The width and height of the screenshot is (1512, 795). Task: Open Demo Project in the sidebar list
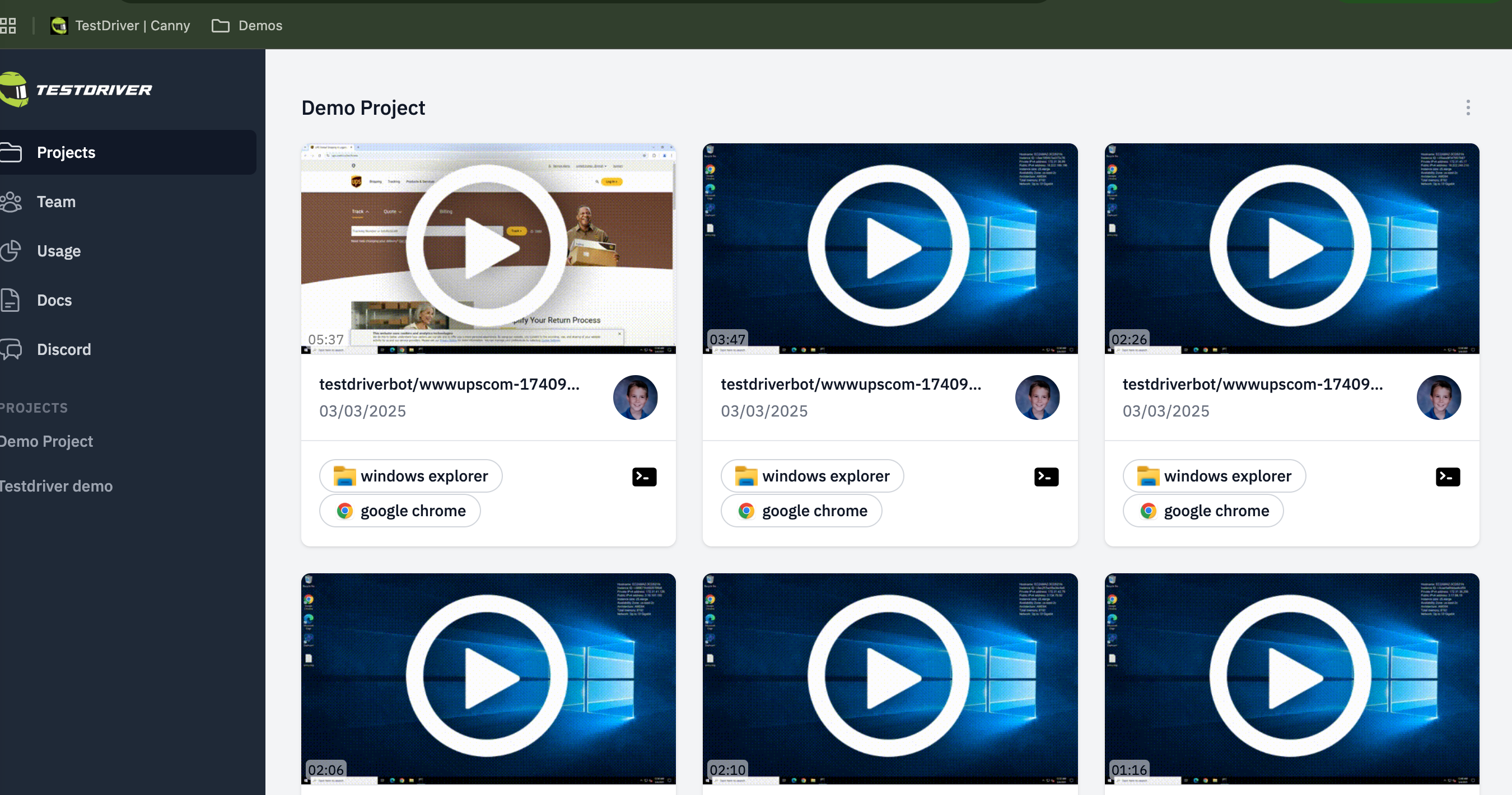47,441
